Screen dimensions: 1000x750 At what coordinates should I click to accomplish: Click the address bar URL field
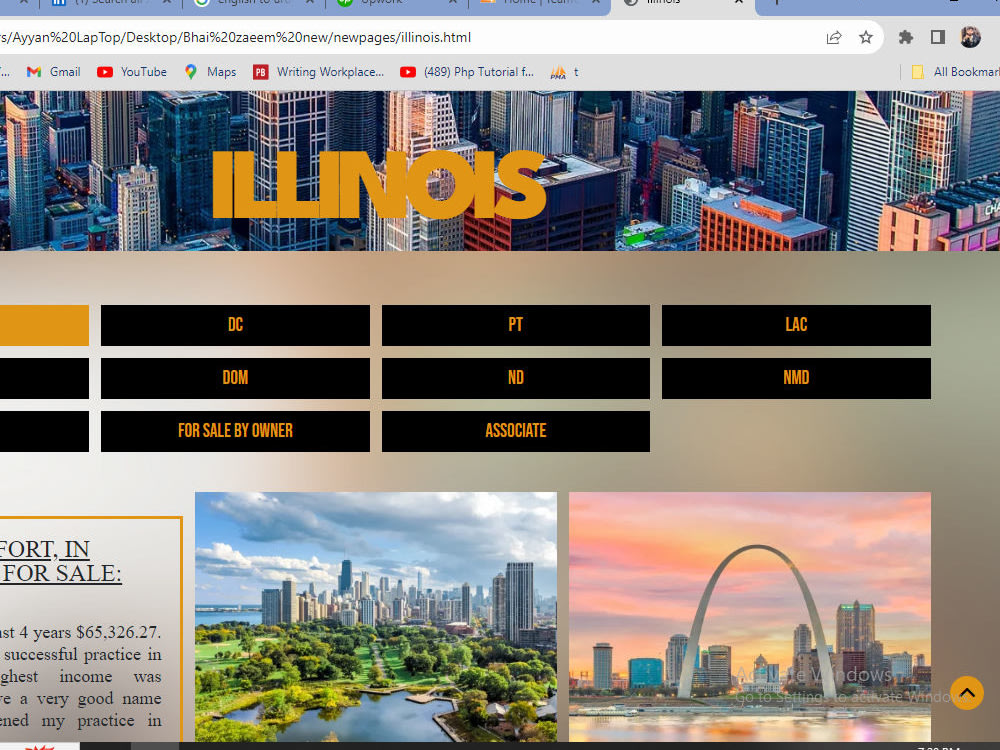pyautogui.click(x=408, y=38)
